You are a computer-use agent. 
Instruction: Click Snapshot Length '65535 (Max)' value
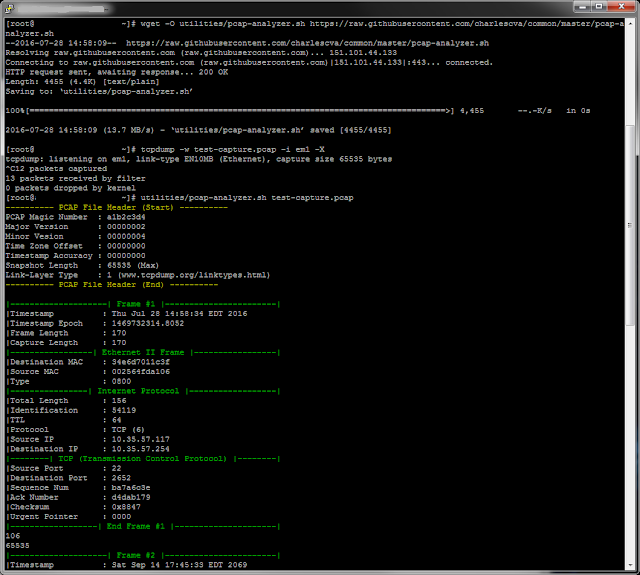(133, 266)
